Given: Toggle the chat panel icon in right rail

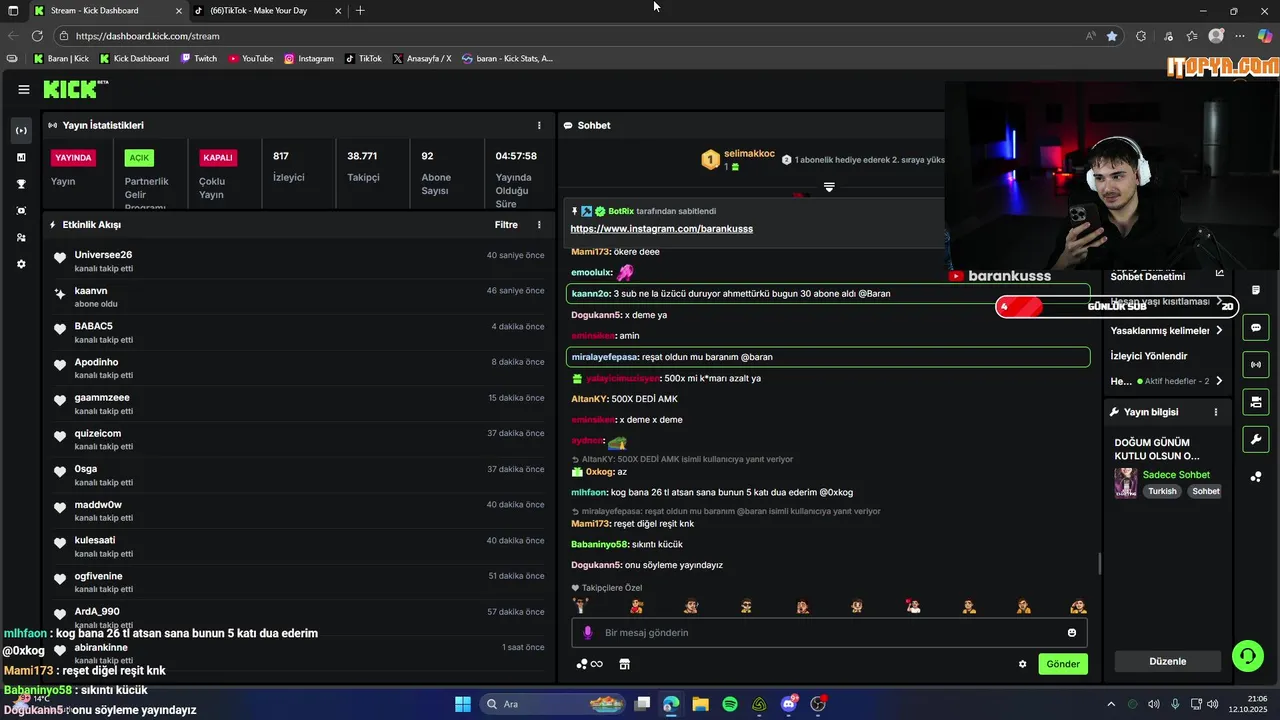Looking at the screenshot, I should click(x=1255, y=327).
